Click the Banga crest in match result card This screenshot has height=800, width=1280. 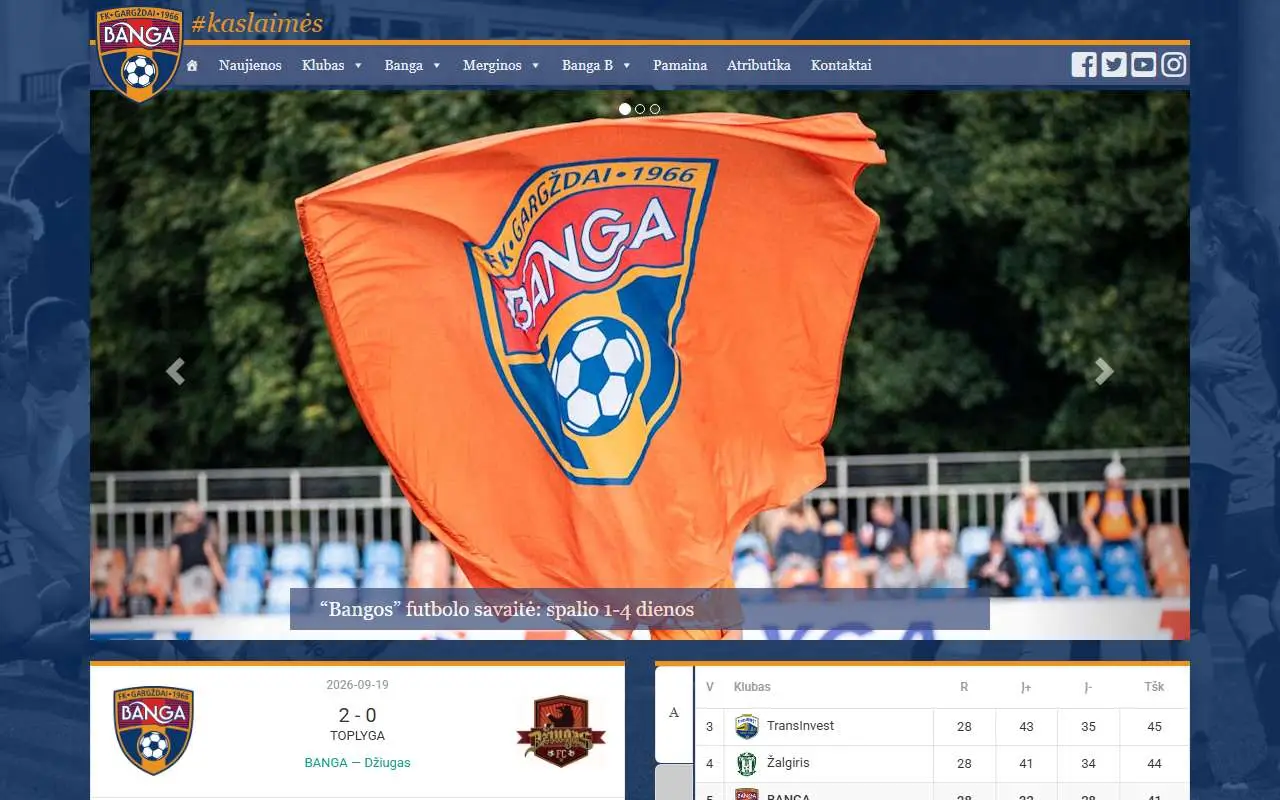click(153, 730)
